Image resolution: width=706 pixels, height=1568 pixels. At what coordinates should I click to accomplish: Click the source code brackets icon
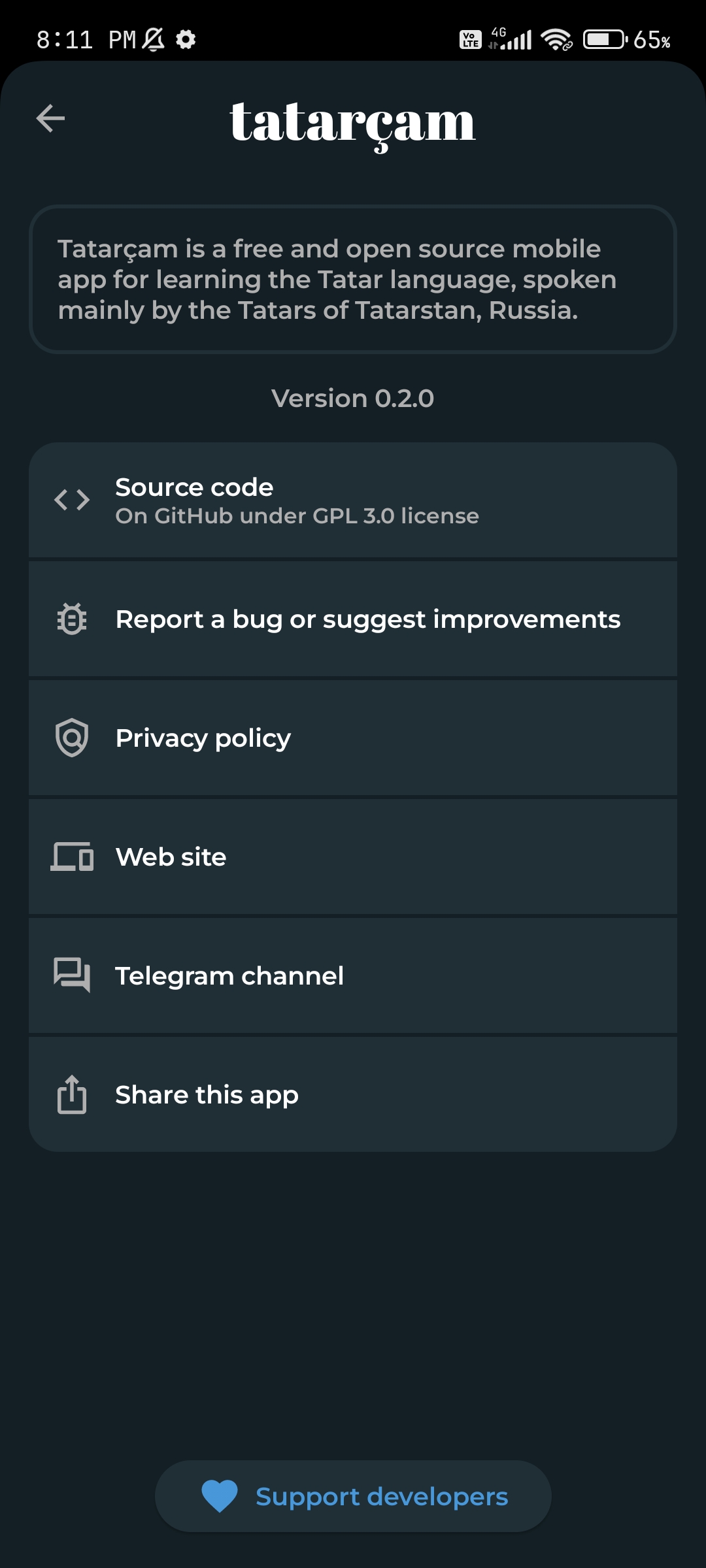pyautogui.click(x=72, y=500)
